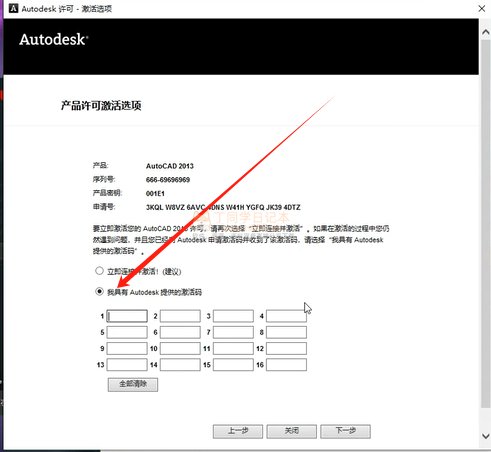491x452 pixels.
Task: Close the Autodesk license window
Action: 482,8
